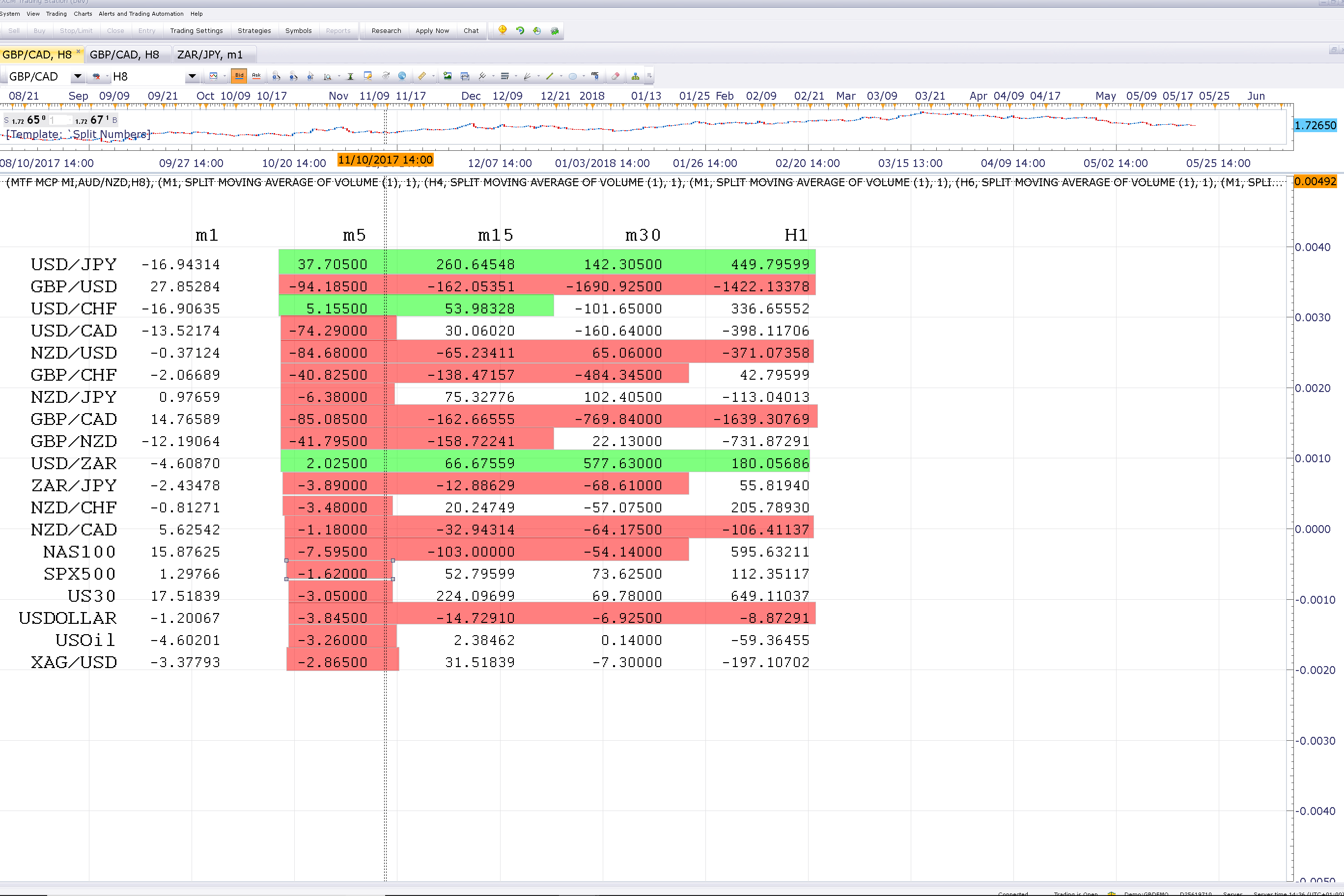The height and width of the screenshot is (896, 1344).
Task: Select the ruler measurement tool
Action: click(x=421, y=76)
